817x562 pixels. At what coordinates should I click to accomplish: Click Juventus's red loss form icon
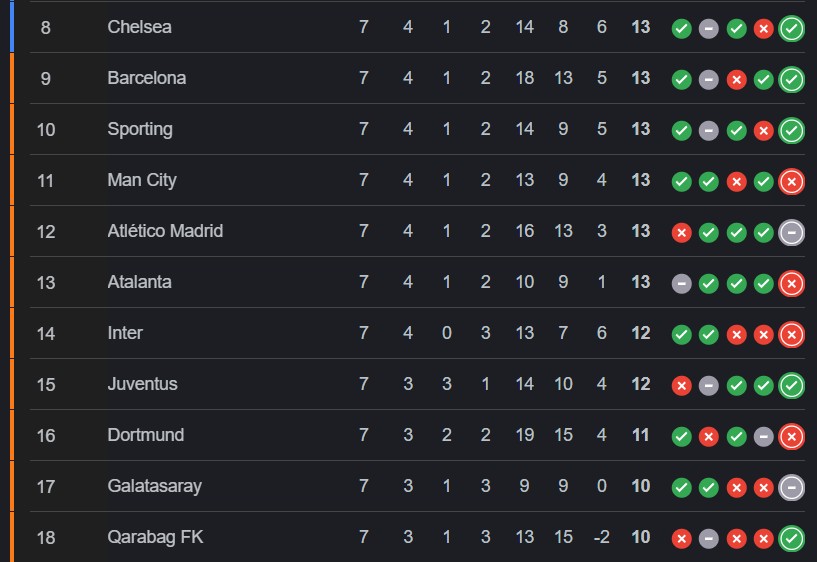coord(682,385)
